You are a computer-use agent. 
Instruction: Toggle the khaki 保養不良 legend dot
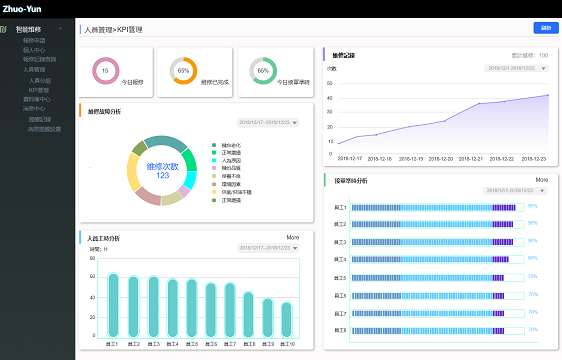[214, 176]
